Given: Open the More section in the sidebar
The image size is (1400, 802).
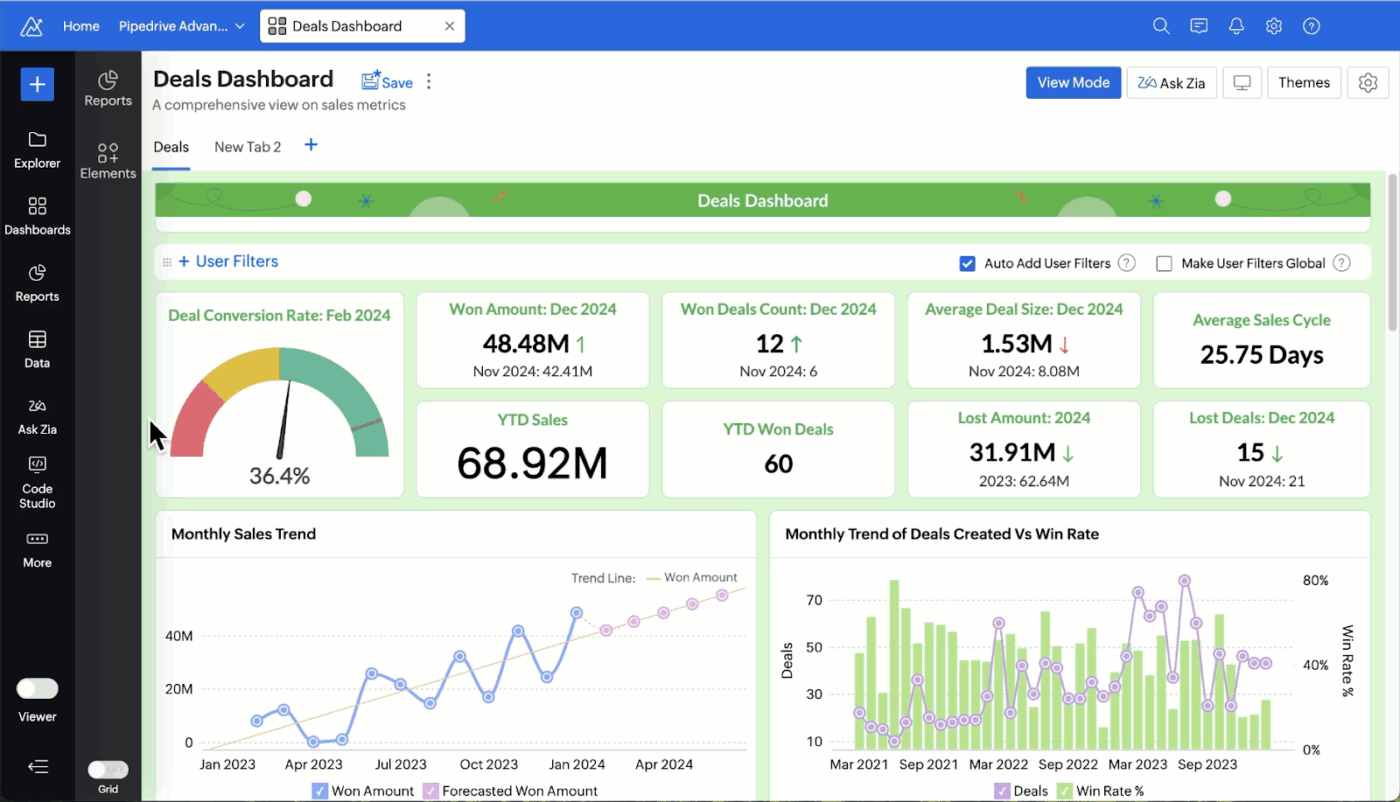Looking at the screenshot, I should point(36,550).
